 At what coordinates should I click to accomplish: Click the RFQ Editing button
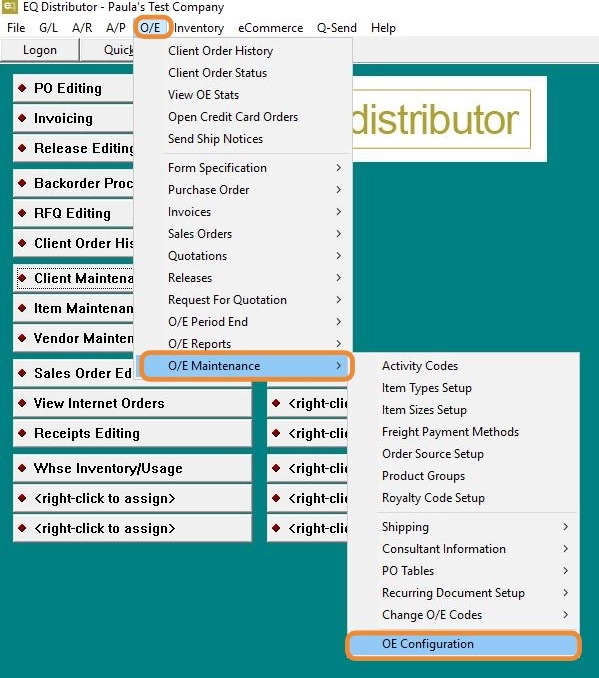(x=74, y=213)
